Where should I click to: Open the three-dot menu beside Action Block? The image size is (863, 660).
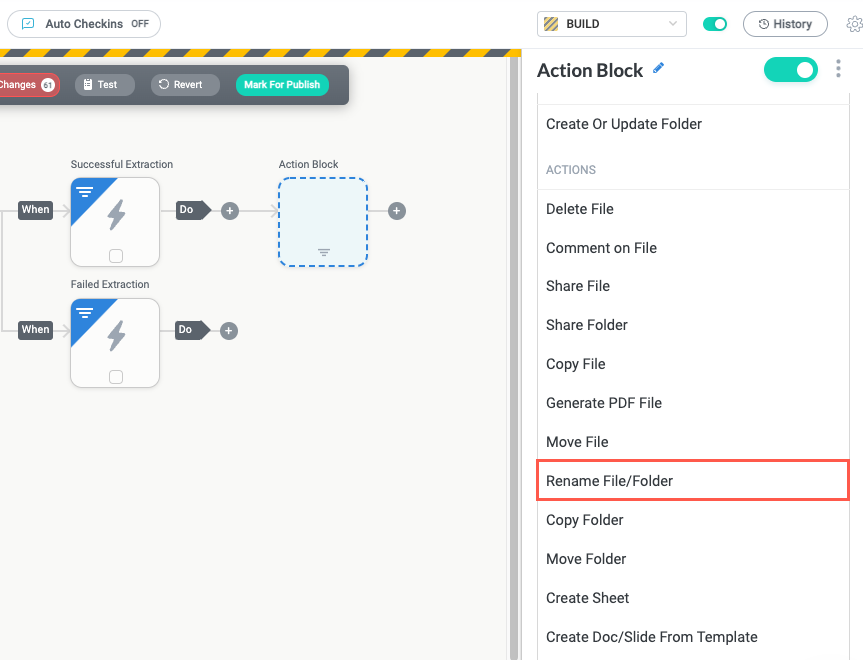838,69
